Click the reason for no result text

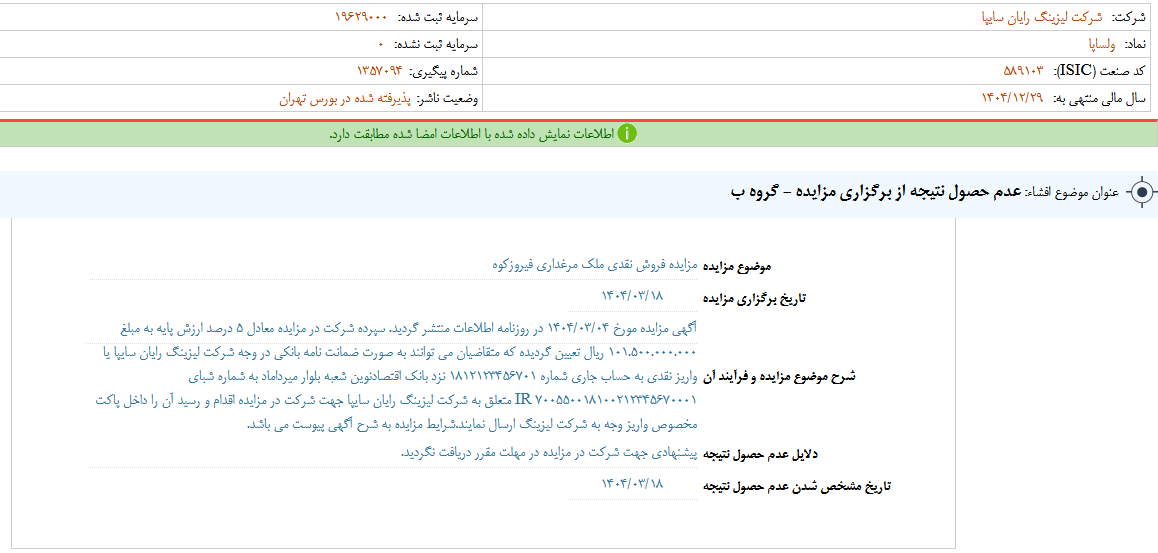point(548,453)
